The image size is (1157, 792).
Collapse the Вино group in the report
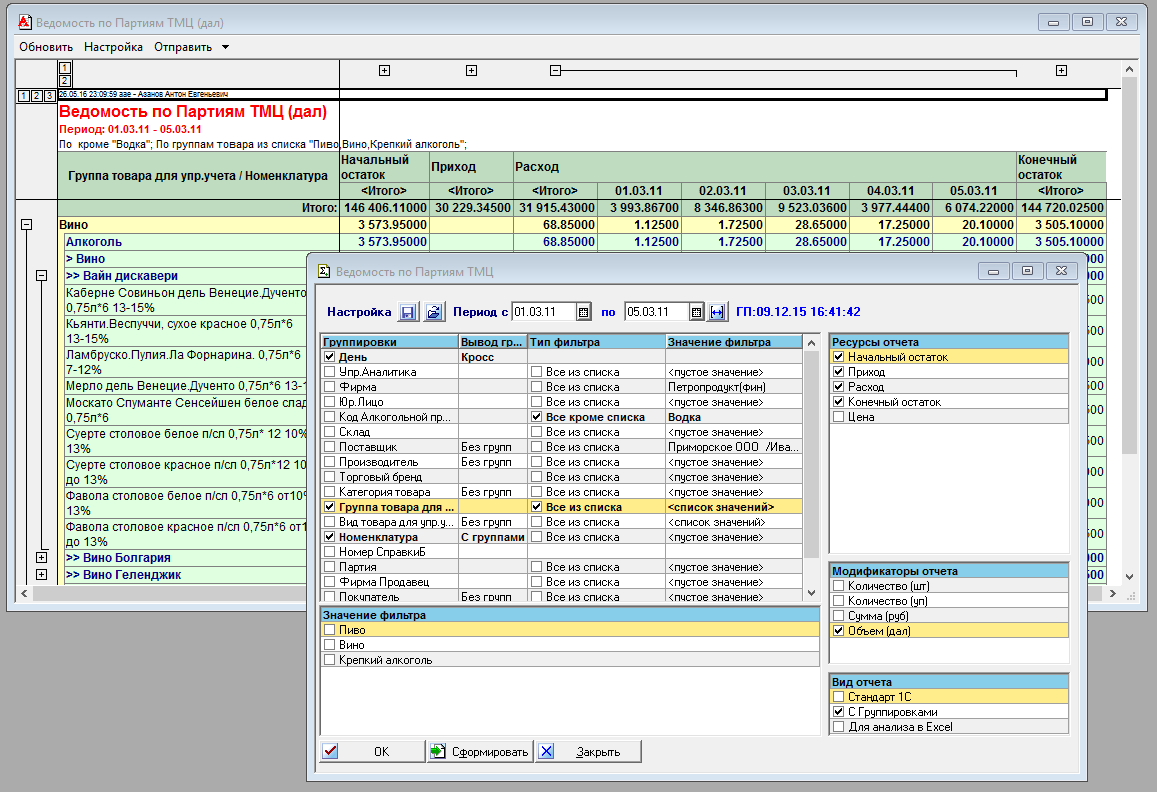coord(27,225)
